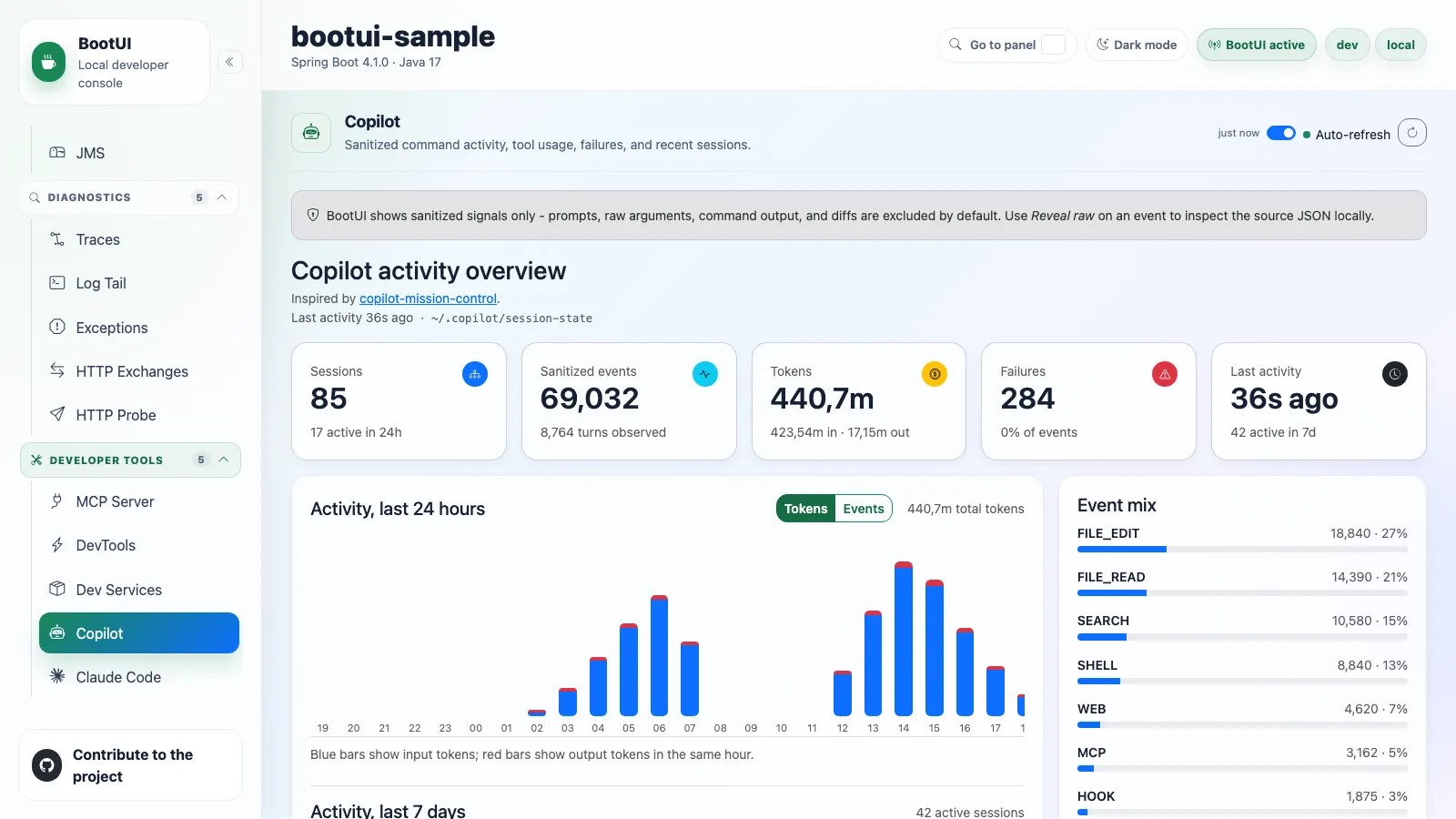Click the shield icon in sanitized notice
Screen dimensions: 1456x819
pyautogui.click(x=313, y=216)
